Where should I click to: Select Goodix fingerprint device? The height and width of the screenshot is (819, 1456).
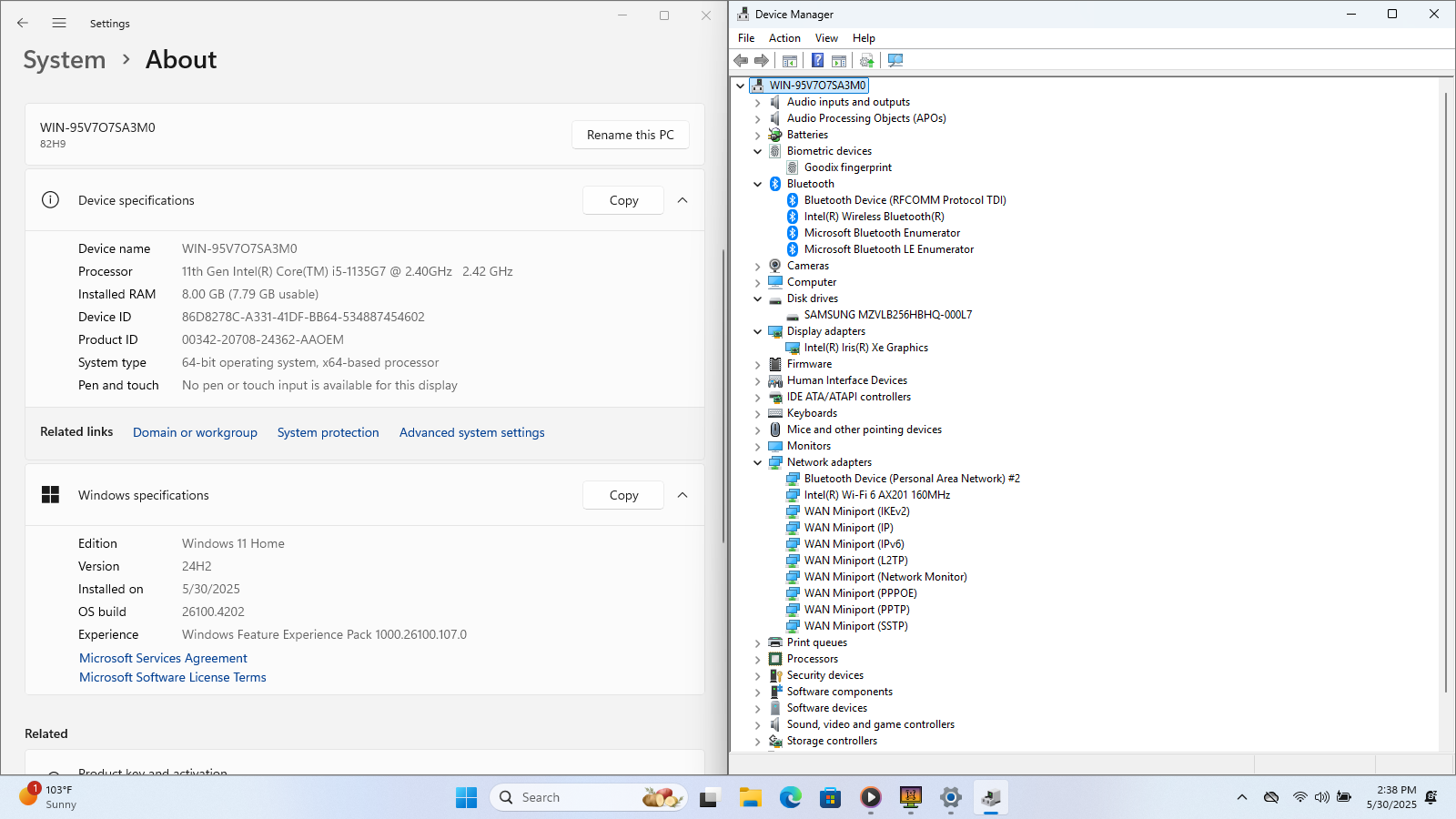coord(847,167)
